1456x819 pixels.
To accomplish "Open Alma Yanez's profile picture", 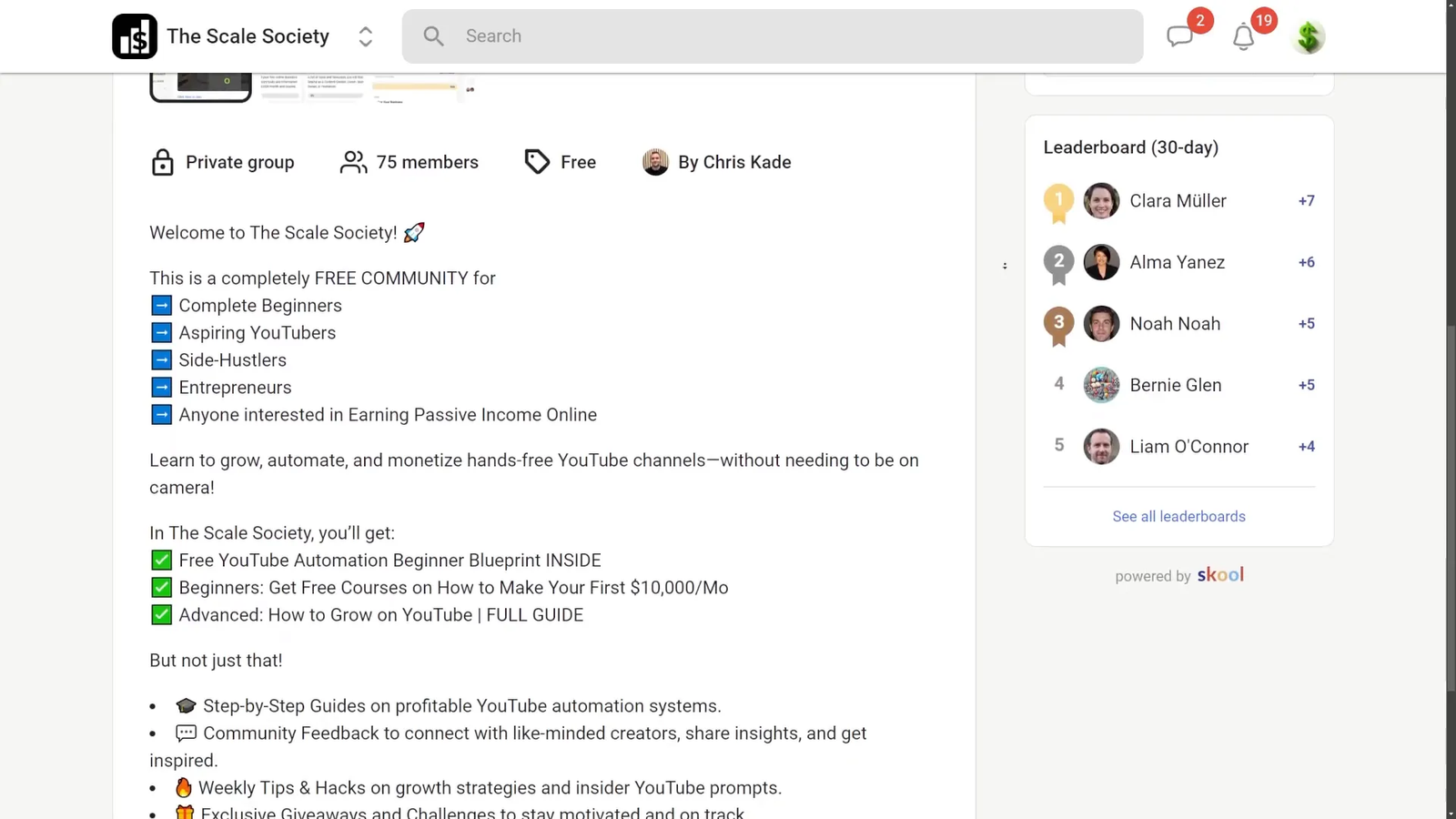I will pyautogui.click(x=1101, y=262).
